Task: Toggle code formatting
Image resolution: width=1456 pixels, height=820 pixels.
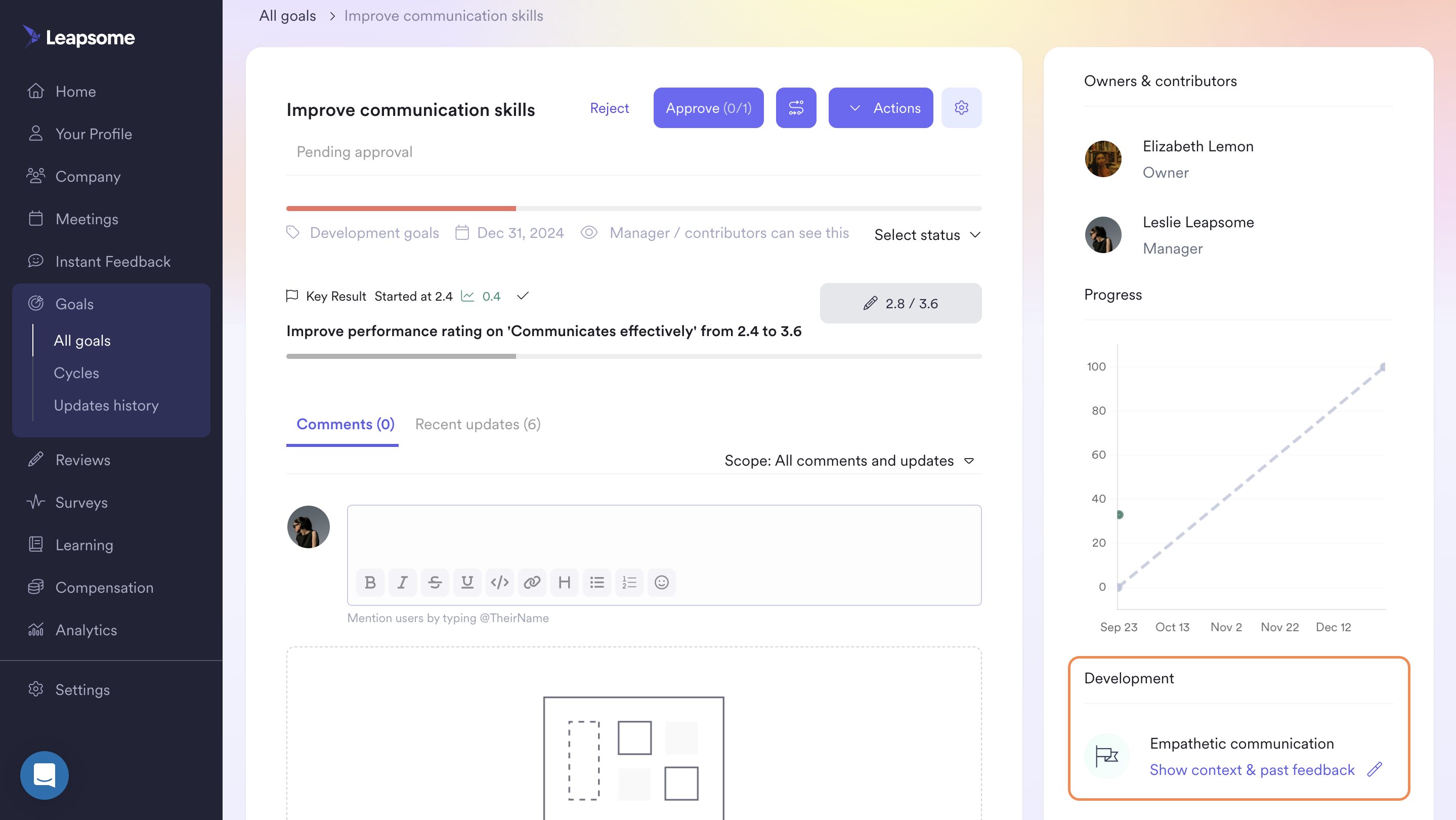Action: [x=500, y=582]
